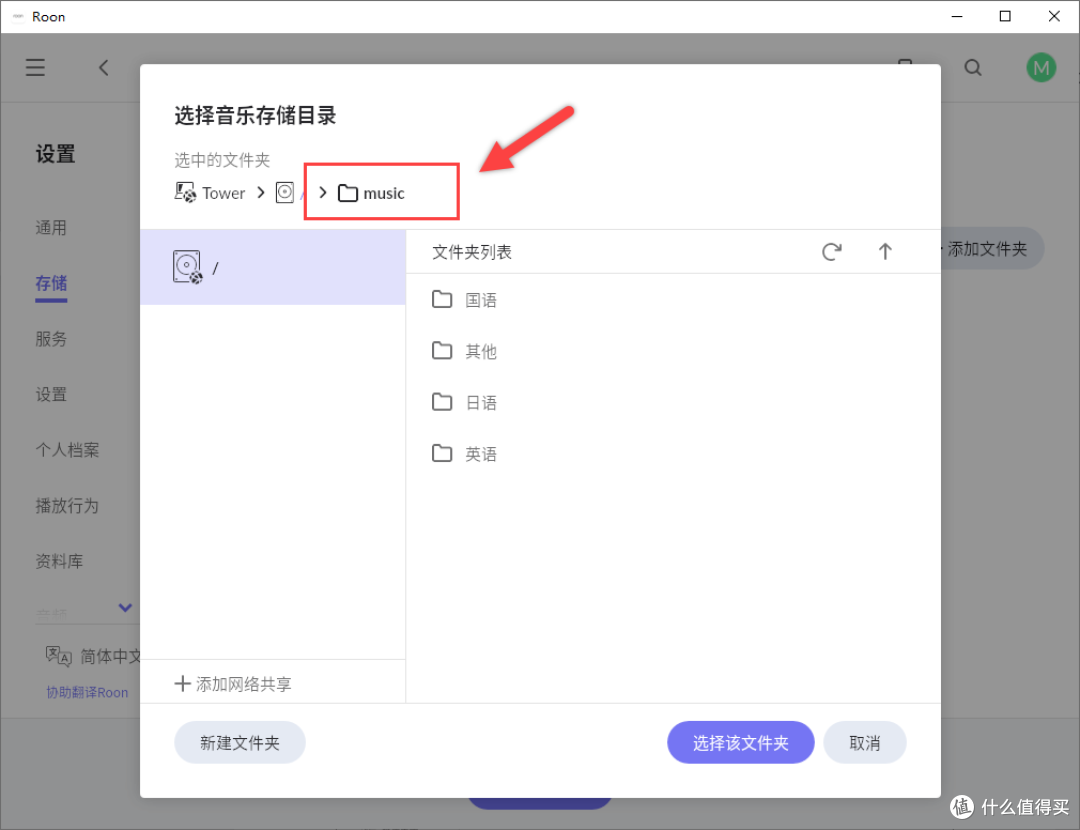The width and height of the screenshot is (1080, 830).
Task: Open 协助翻译Roon link
Action: [x=89, y=692]
